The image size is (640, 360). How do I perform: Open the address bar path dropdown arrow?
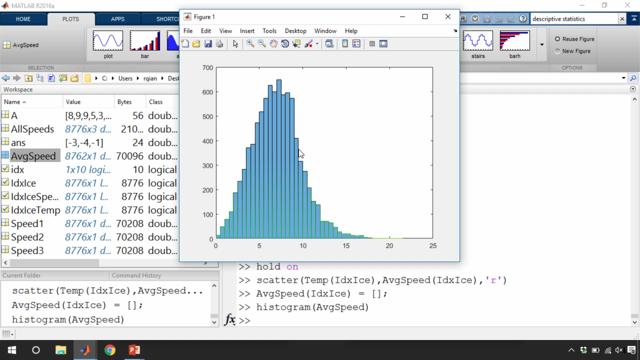coord(624,78)
